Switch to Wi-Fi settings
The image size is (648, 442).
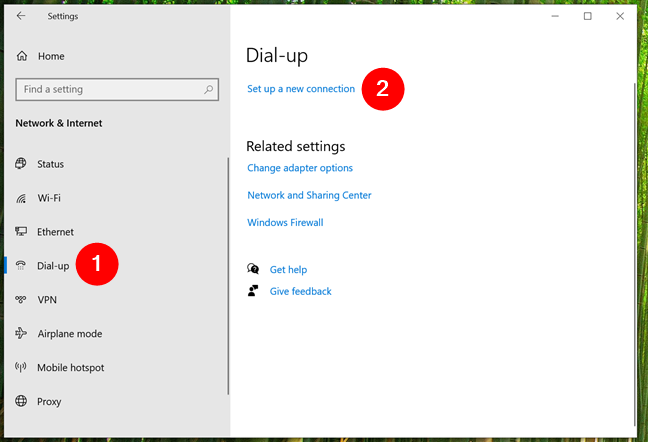(x=49, y=198)
